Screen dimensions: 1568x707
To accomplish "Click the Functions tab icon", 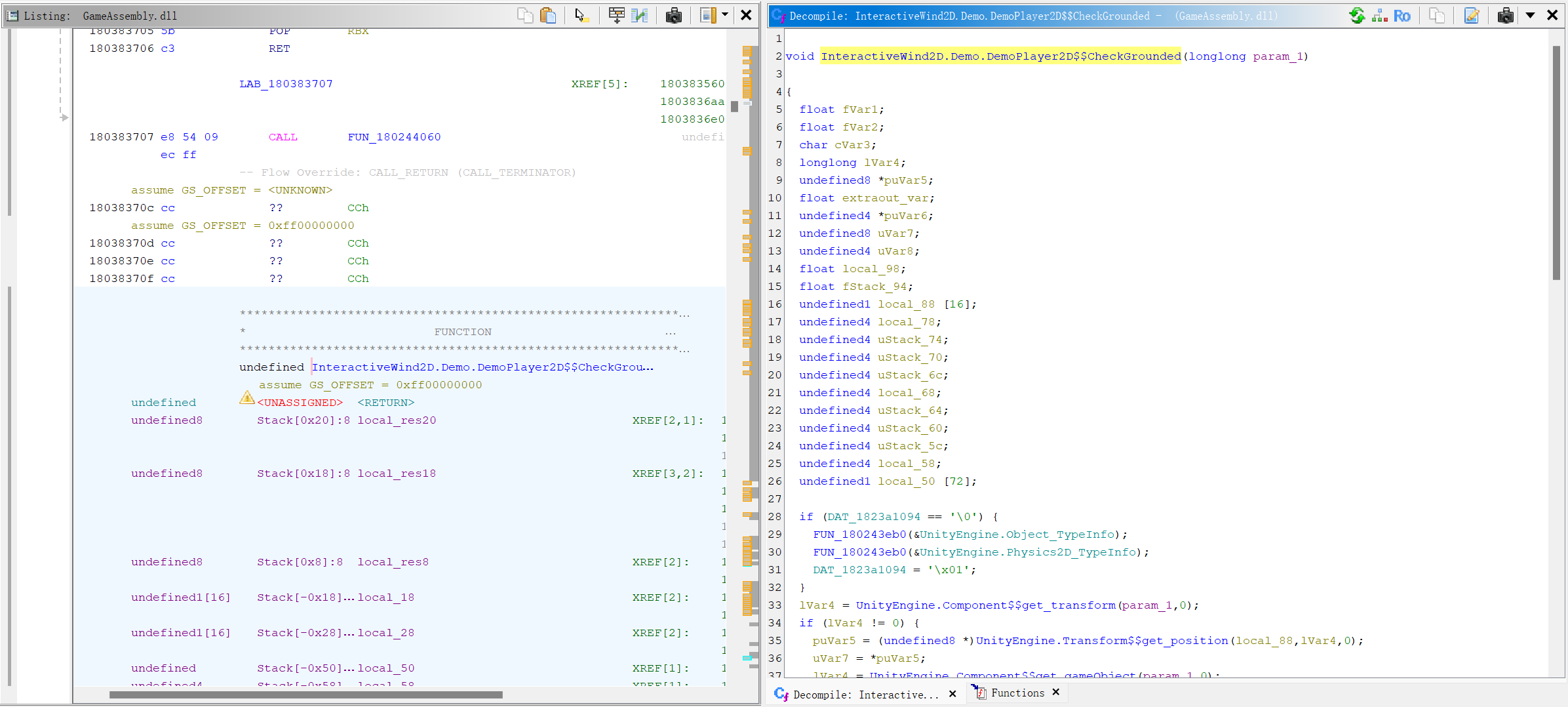I will pos(979,692).
